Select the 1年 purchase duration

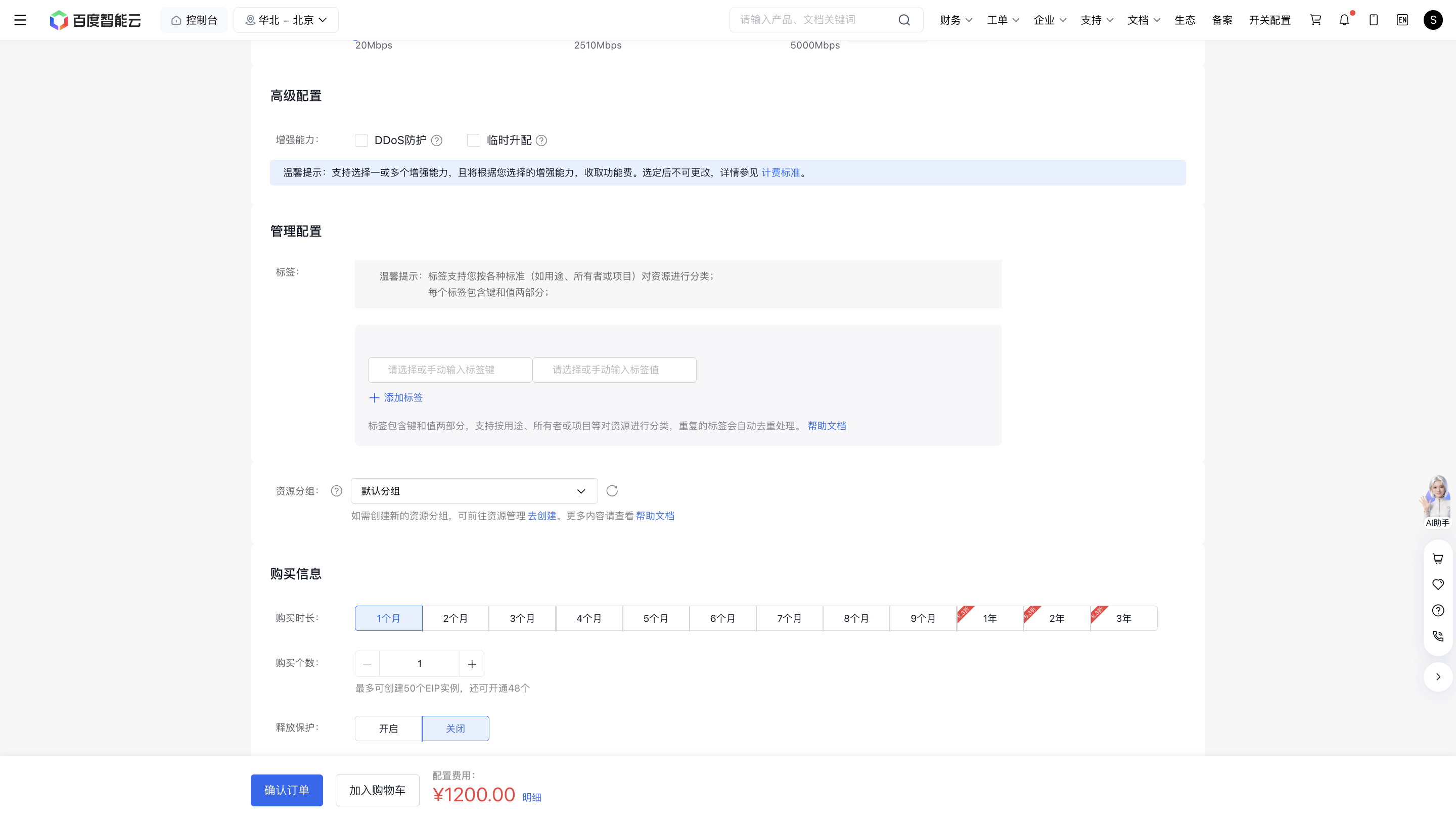point(990,618)
